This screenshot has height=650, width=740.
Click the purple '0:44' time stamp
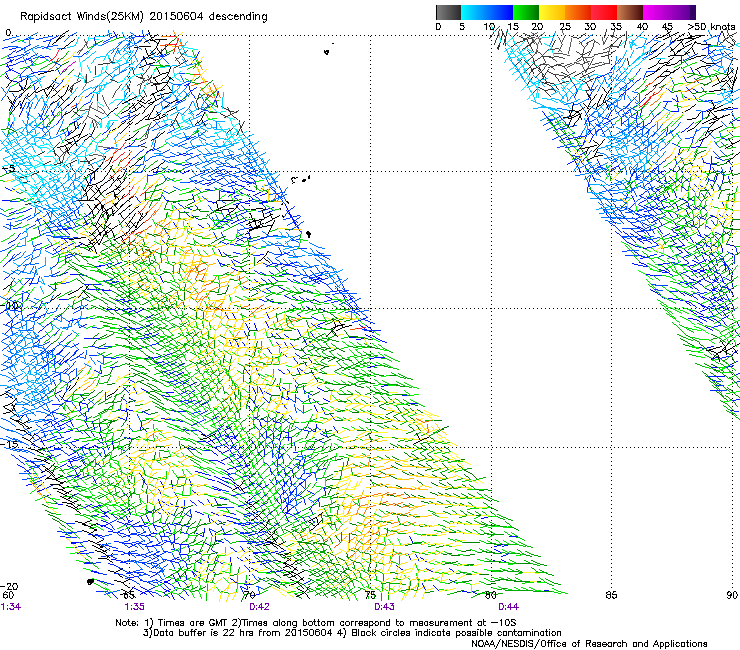point(508,607)
